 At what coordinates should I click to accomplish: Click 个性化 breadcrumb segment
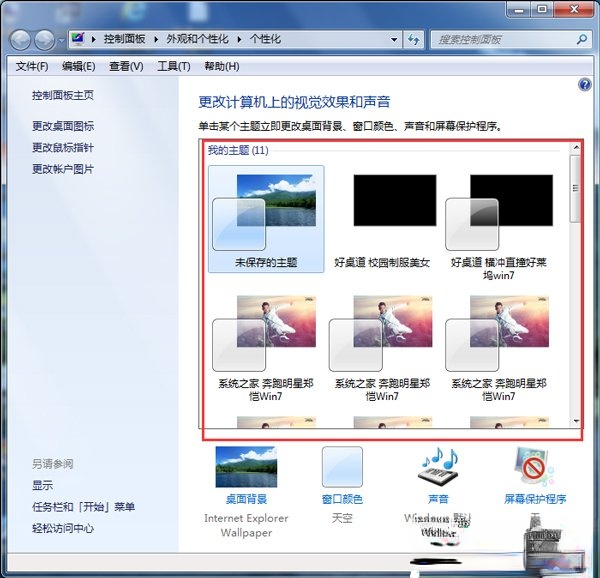coord(265,39)
